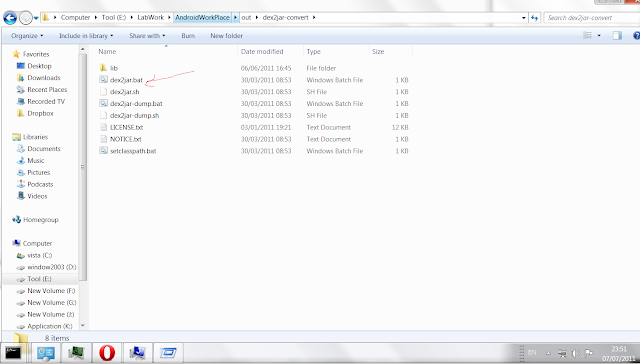Open Downloads in the navigation pane
Viewport: 640px width, 364px height.
click(x=44, y=78)
